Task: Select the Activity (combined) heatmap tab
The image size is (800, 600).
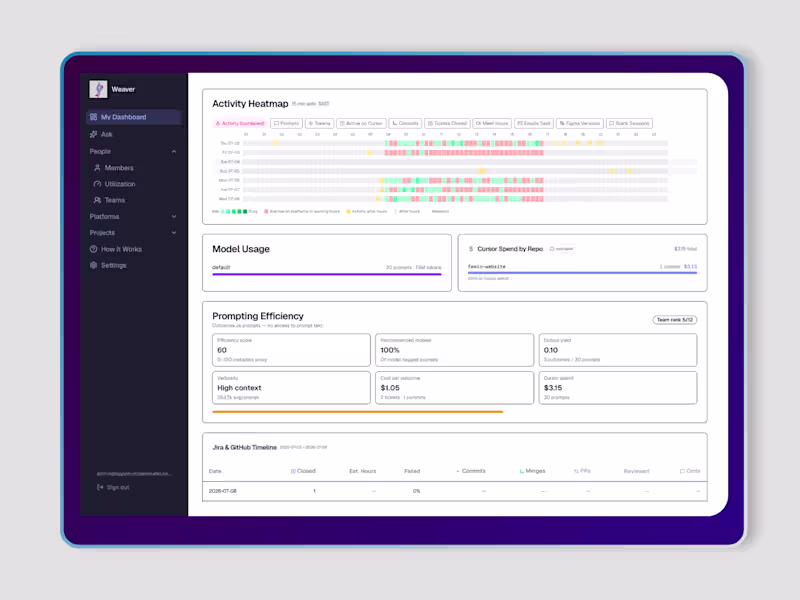Action: coord(240,123)
